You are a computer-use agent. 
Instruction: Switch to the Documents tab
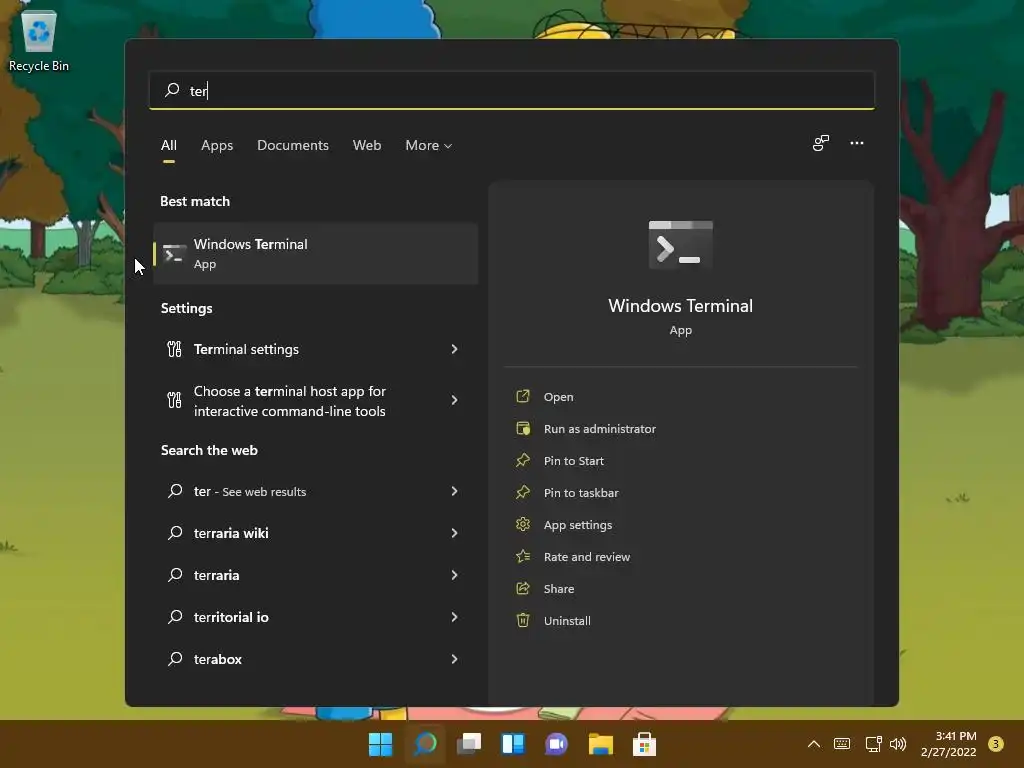[x=293, y=145]
